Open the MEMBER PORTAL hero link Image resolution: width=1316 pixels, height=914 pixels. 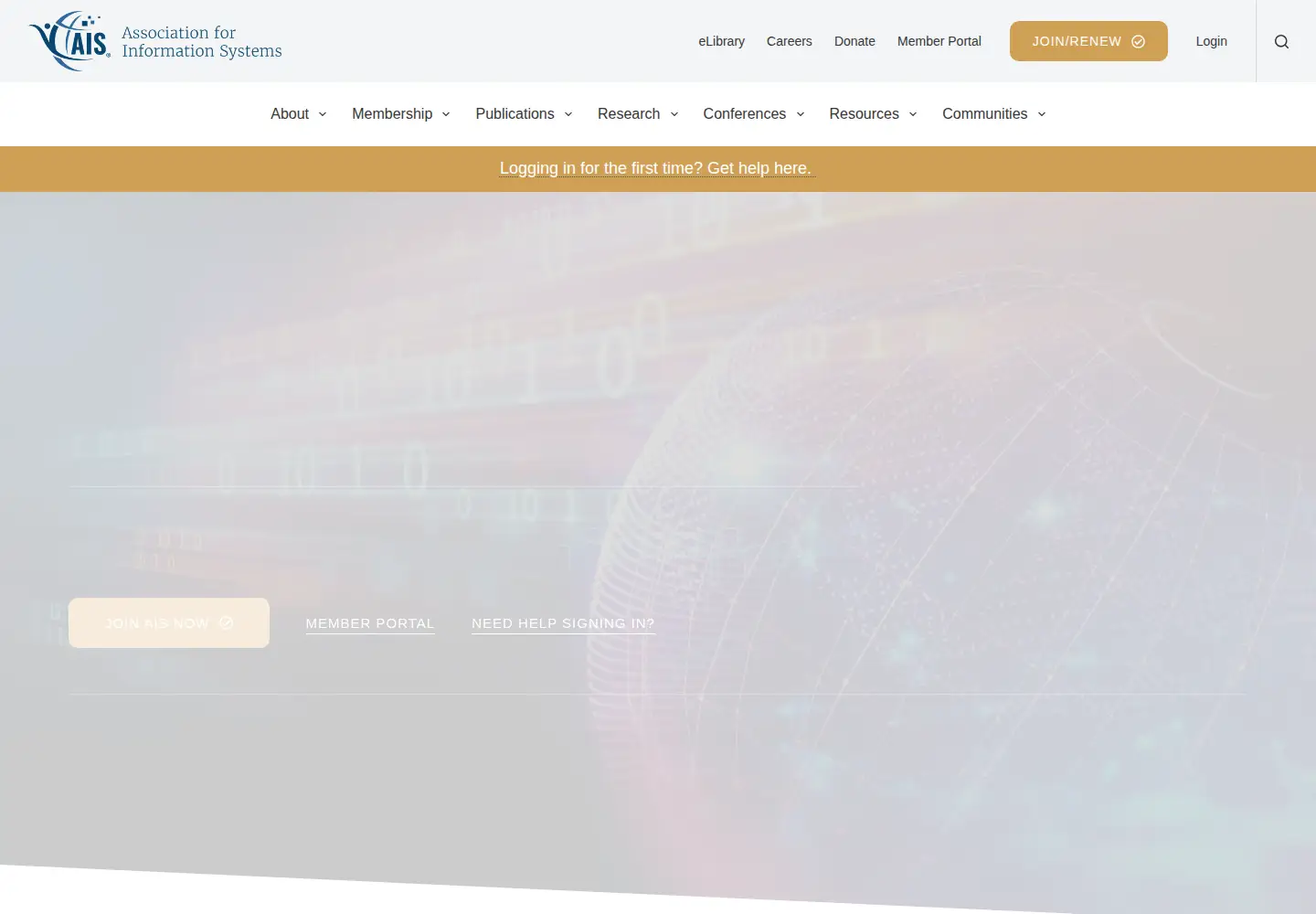[x=370, y=623]
